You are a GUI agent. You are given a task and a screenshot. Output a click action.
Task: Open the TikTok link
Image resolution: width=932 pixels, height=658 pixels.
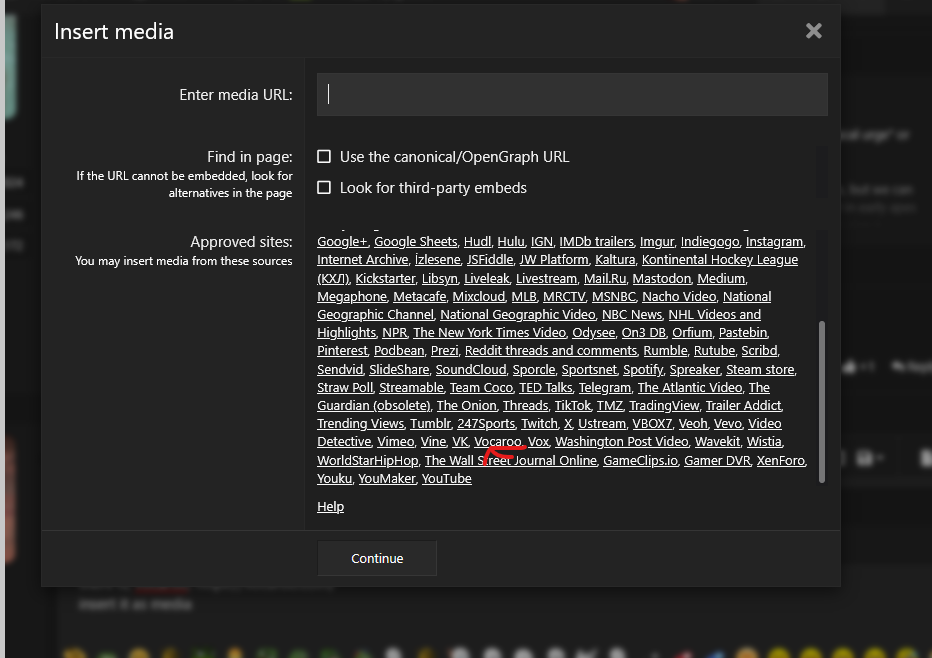coord(573,405)
